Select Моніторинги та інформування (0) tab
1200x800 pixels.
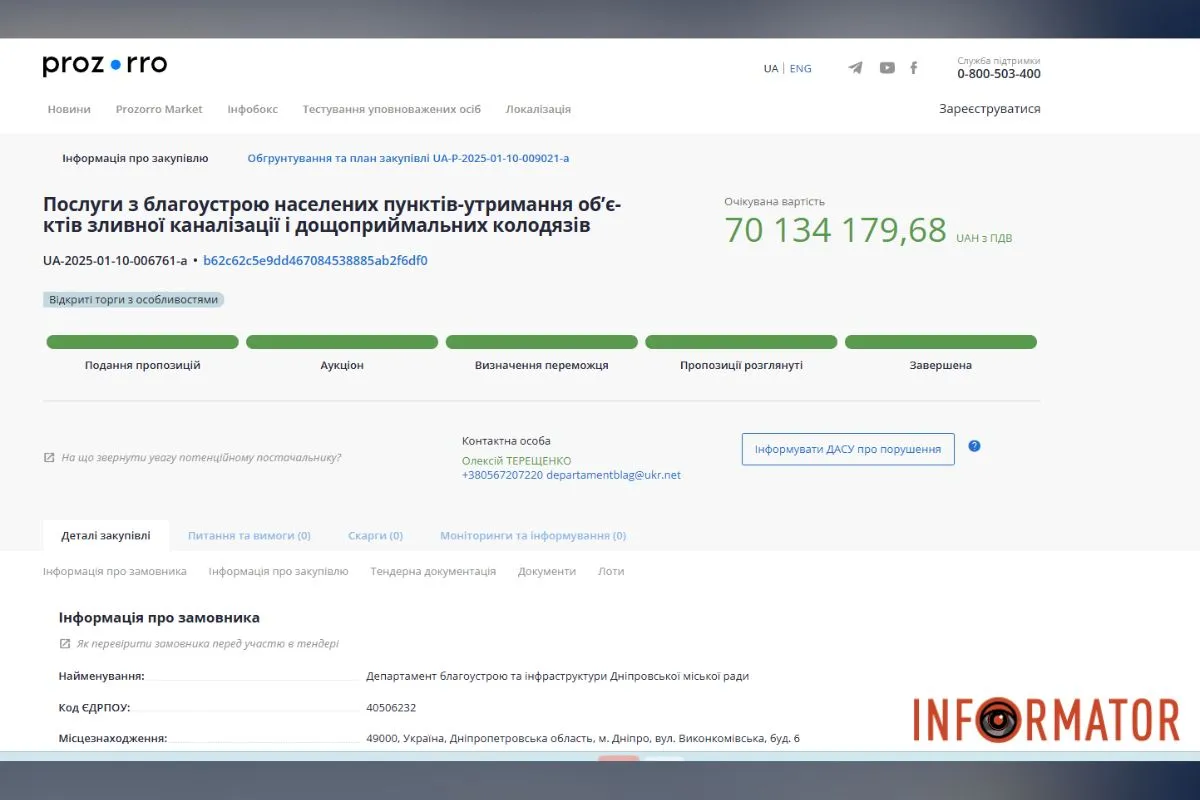click(x=533, y=536)
